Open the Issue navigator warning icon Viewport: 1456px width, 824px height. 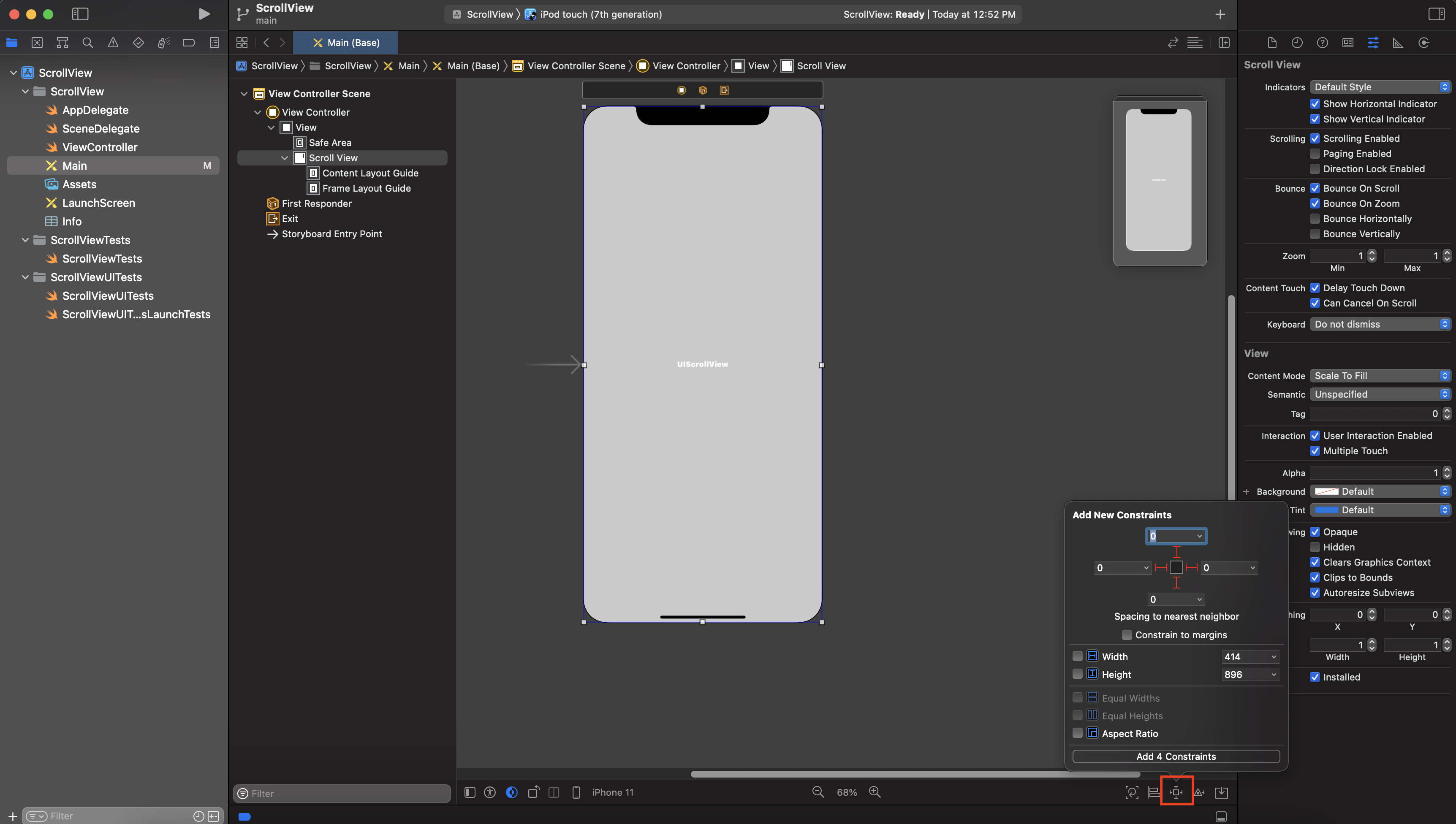coord(113,43)
